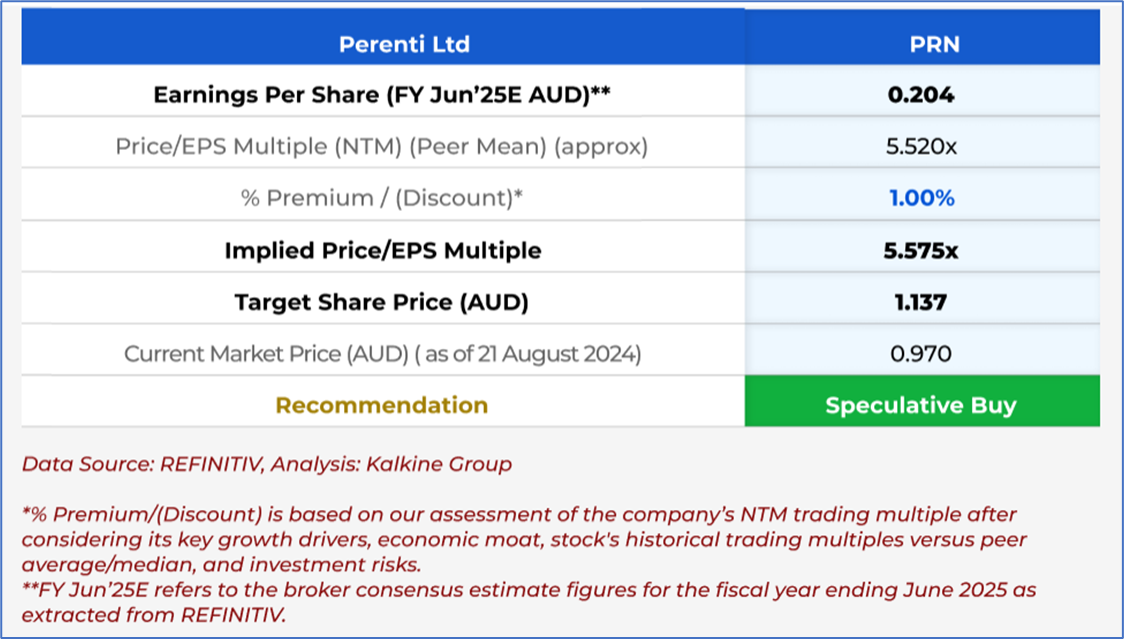Select the Target Share Price (AUD) label

pyautogui.click(x=382, y=302)
